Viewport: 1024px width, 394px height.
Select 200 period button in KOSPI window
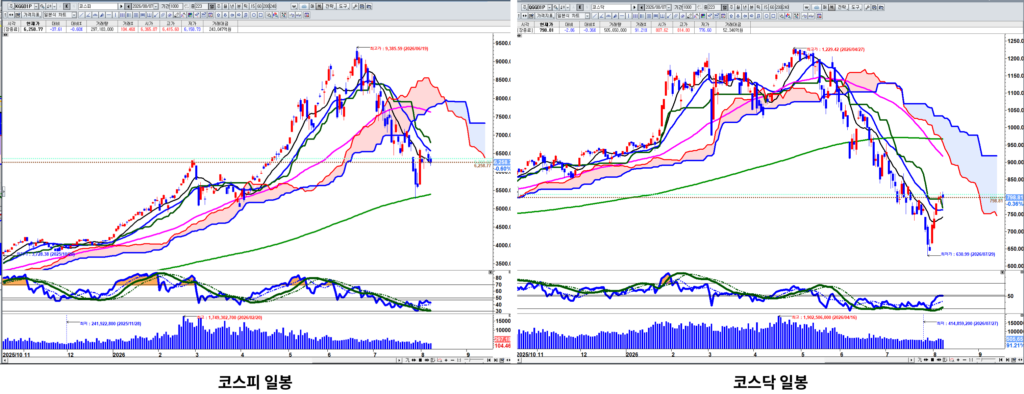tap(265, 6)
